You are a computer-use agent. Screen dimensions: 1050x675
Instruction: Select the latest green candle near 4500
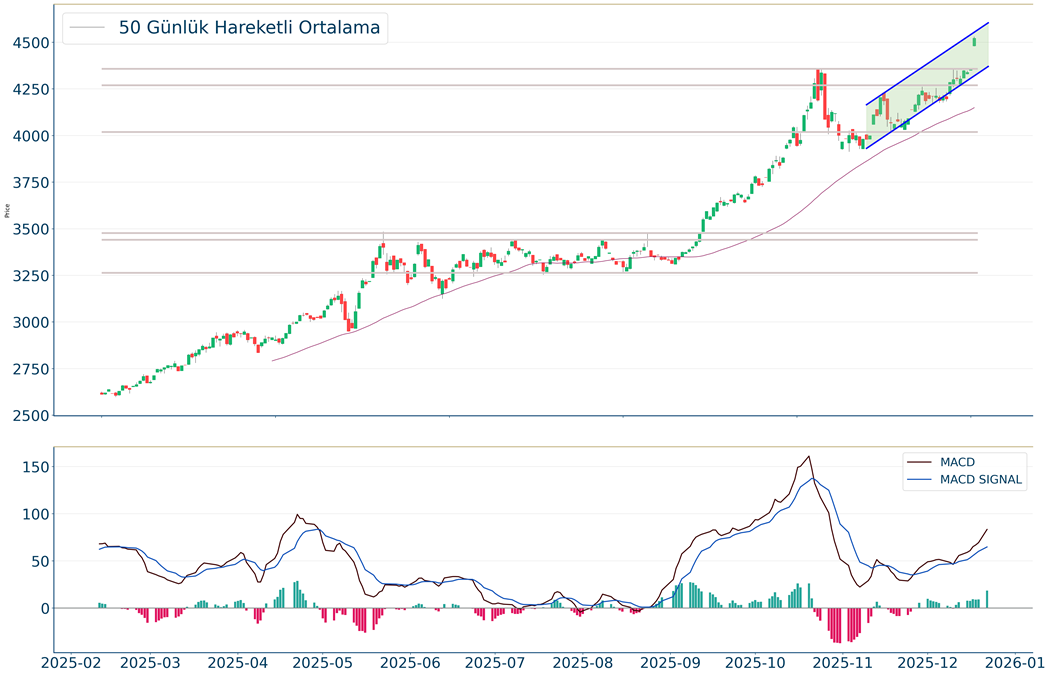click(975, 41)
